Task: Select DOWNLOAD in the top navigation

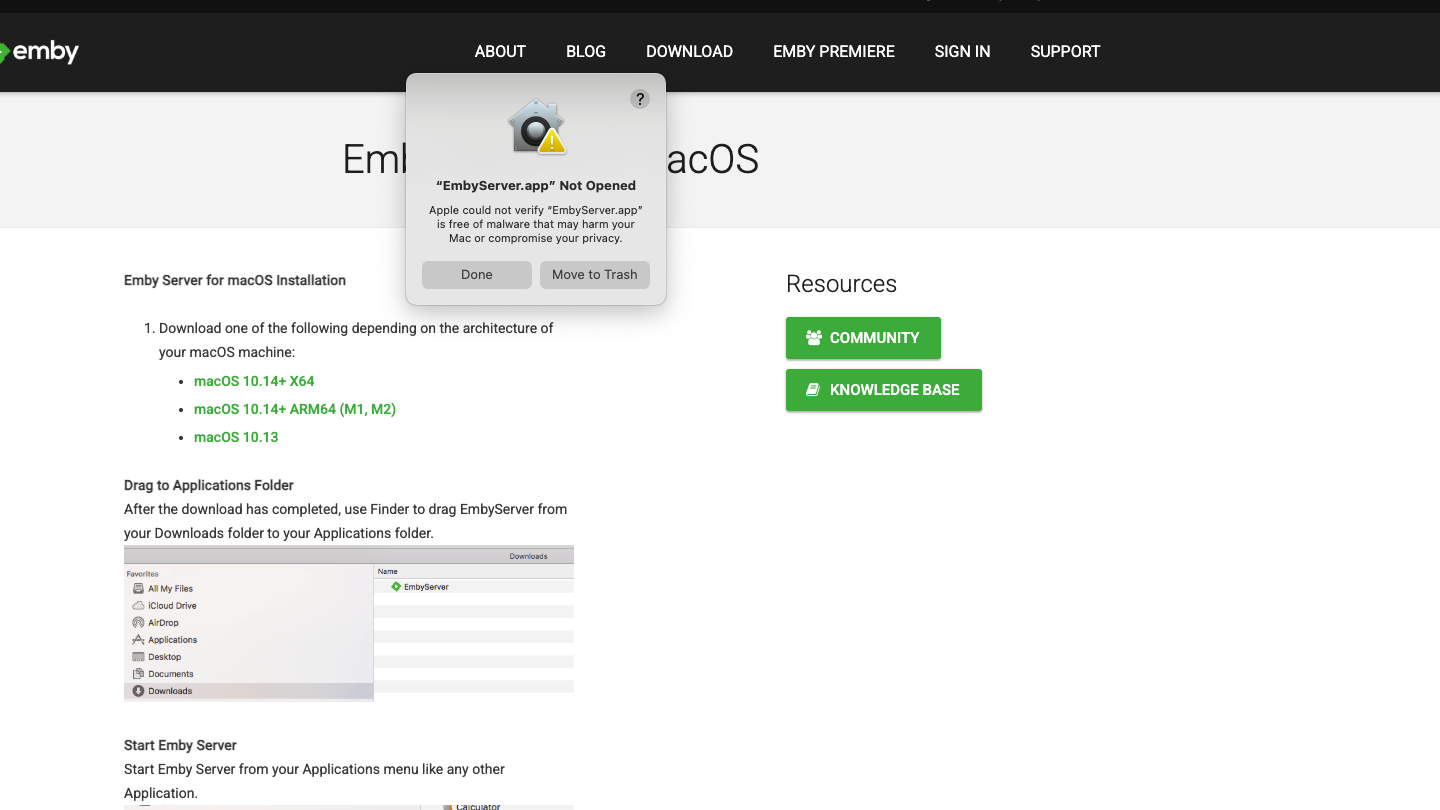Action: pyautogui.click(x=689, y=52)
